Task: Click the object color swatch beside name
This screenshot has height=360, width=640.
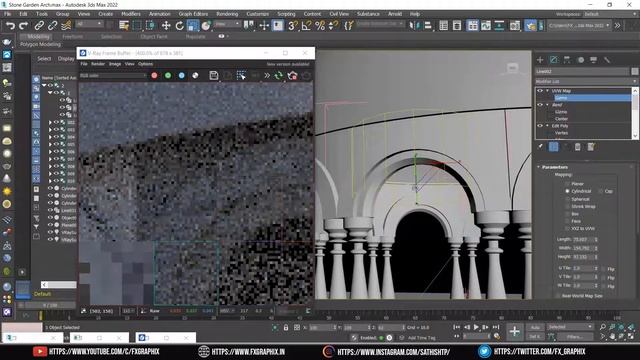Action: pos(635,71)
